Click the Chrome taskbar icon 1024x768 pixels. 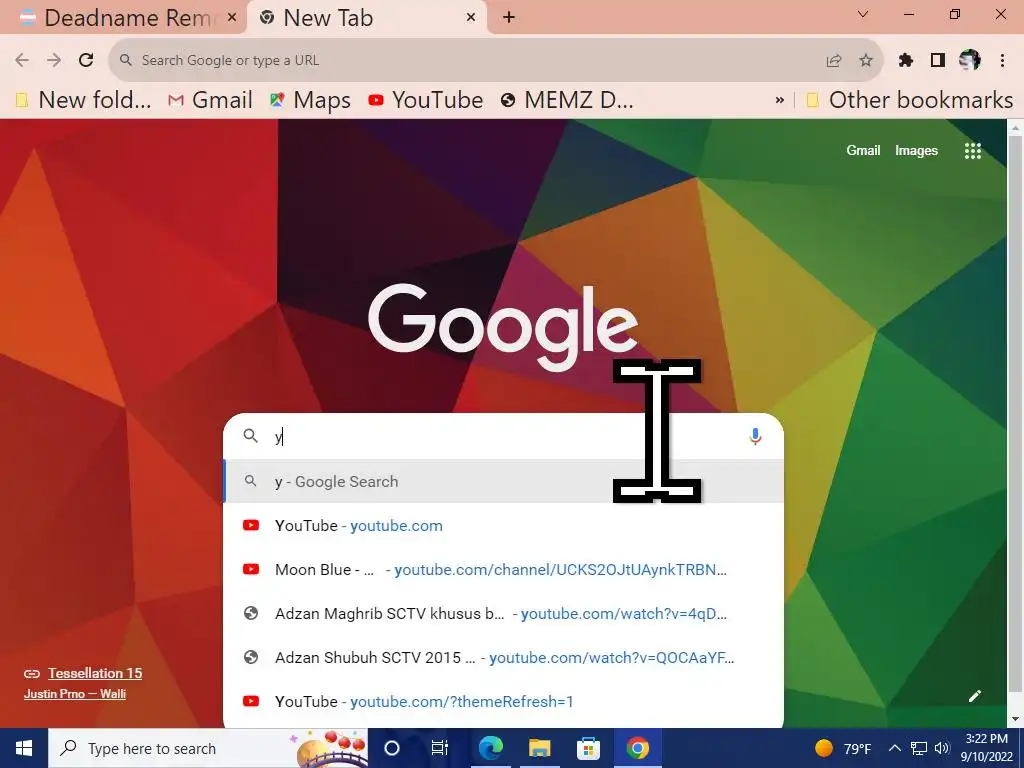pos(637,748)
